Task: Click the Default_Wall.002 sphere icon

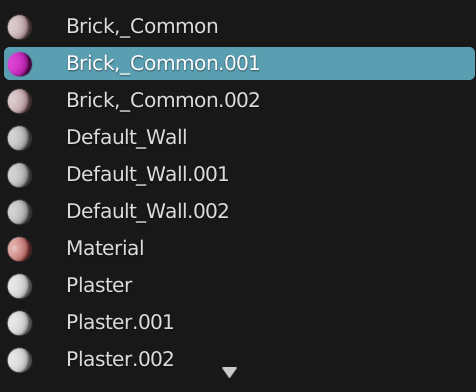Action: click(20, 212)
